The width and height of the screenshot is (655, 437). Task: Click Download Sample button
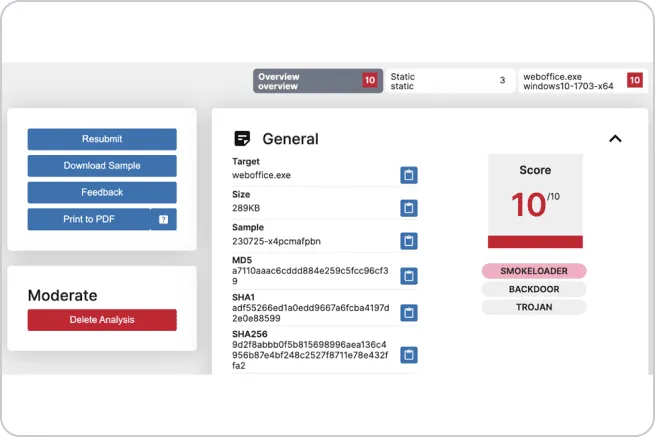click(102, 166)
